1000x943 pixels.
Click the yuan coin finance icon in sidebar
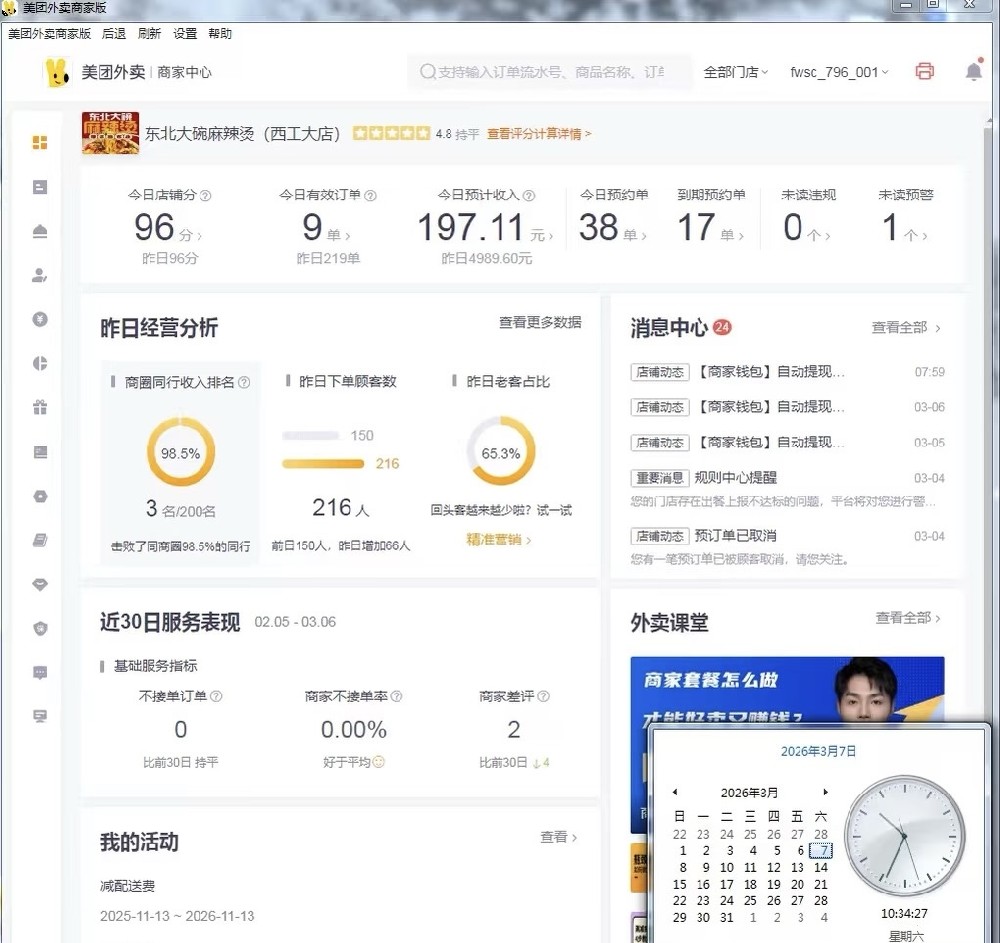[x=38, y=319]
